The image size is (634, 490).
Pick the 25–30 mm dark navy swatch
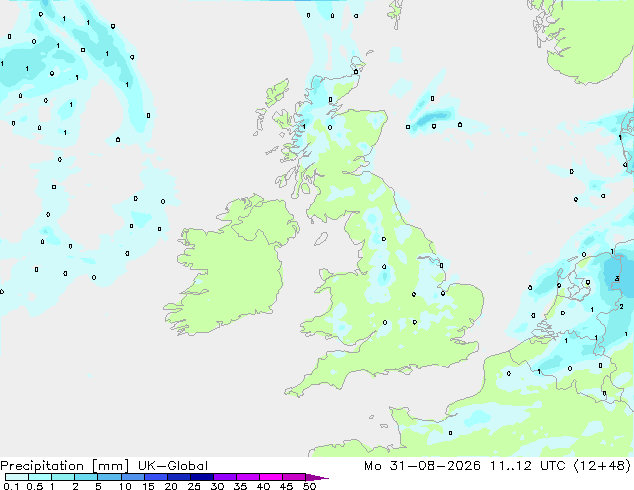pos(202,477)
